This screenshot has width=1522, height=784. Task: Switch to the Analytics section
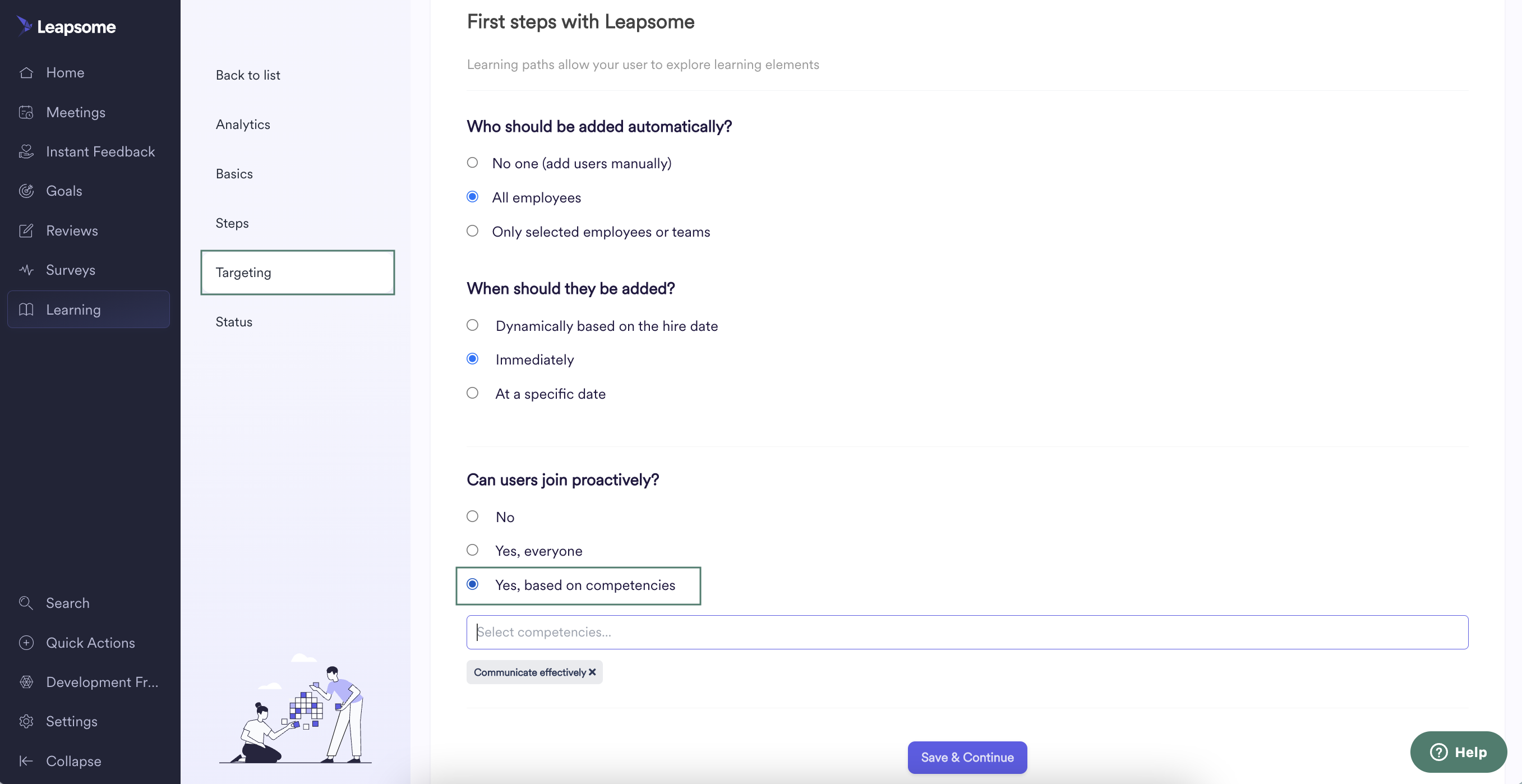243,124
